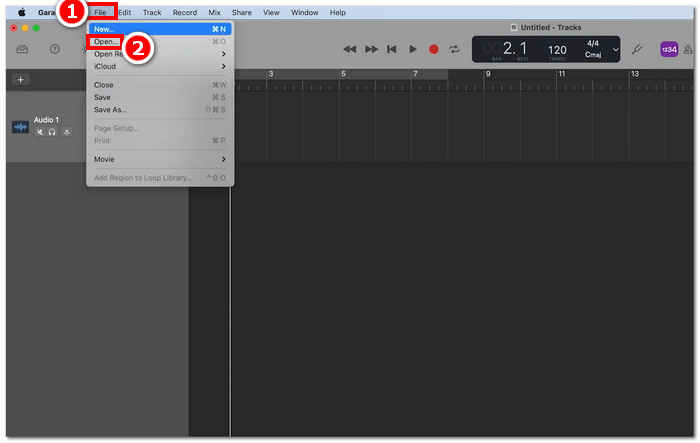Click the Audio 1 track name
The width and height of the screenshot is (700, 443).
46,120
